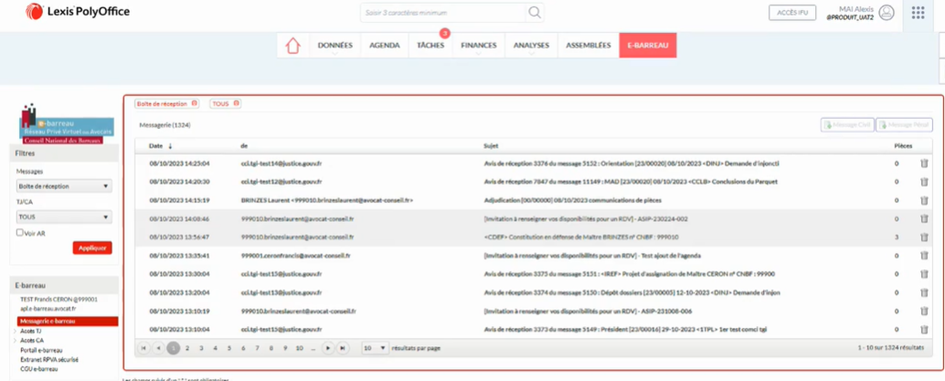945x381 pixels.
Task: Open 'Messagerie e-barreau' in the sidebar
Action: 68,321
